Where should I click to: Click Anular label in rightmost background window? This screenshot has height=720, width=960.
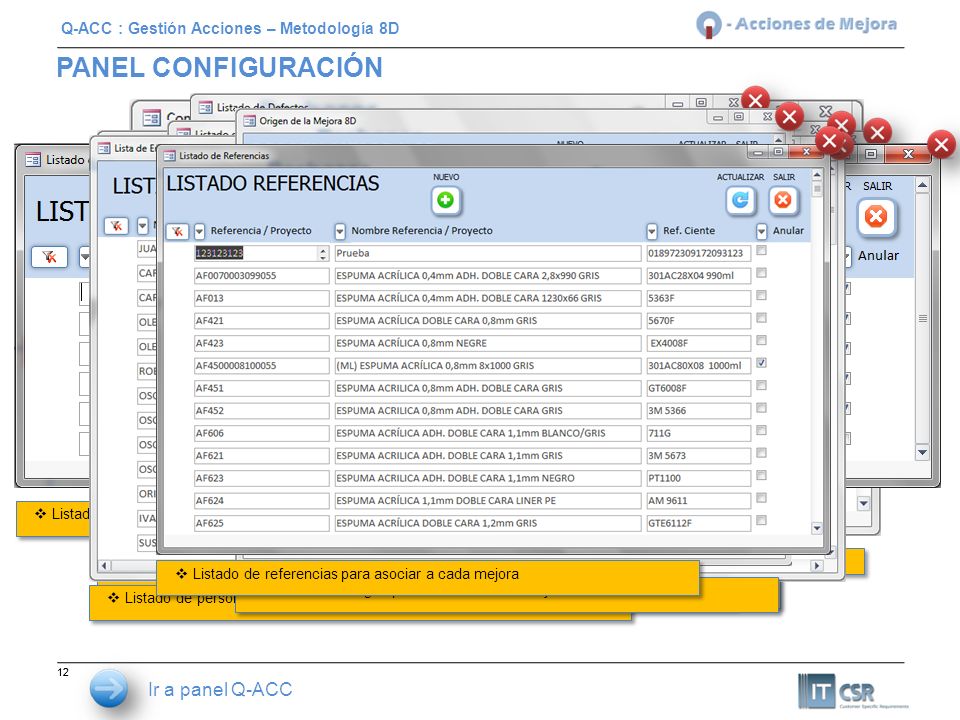click(878, 256)
